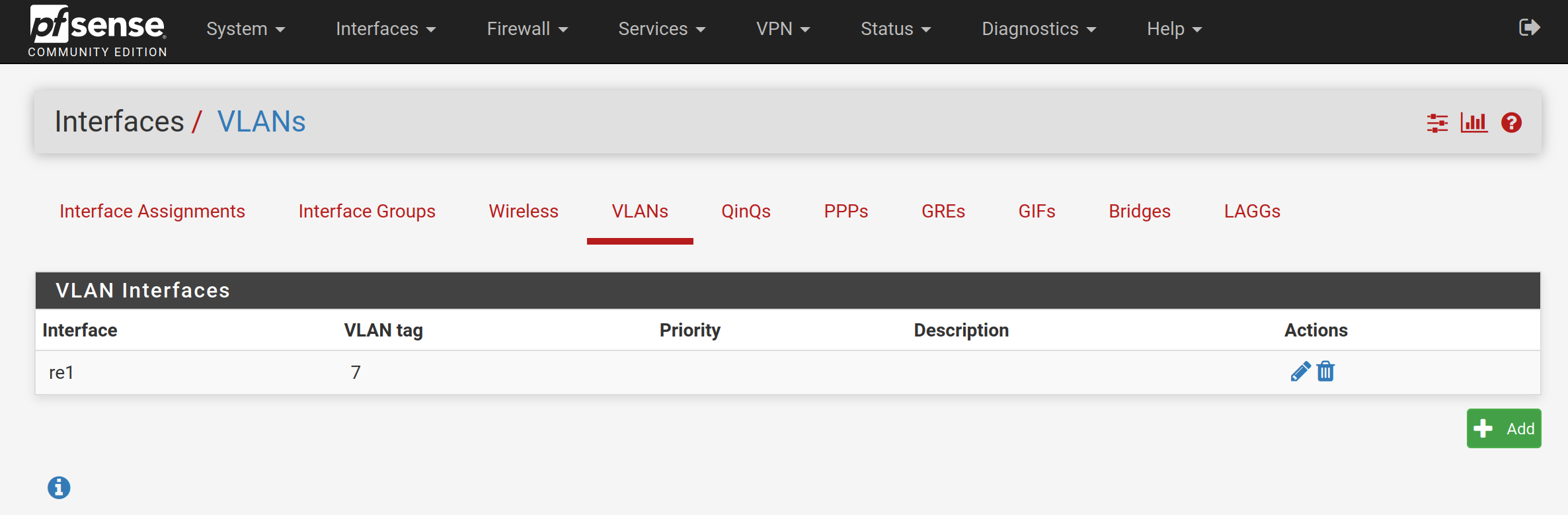This screenshot has width=1568, height=515.
Task: Expand the Status menu
Action: [x=895, y=29]
